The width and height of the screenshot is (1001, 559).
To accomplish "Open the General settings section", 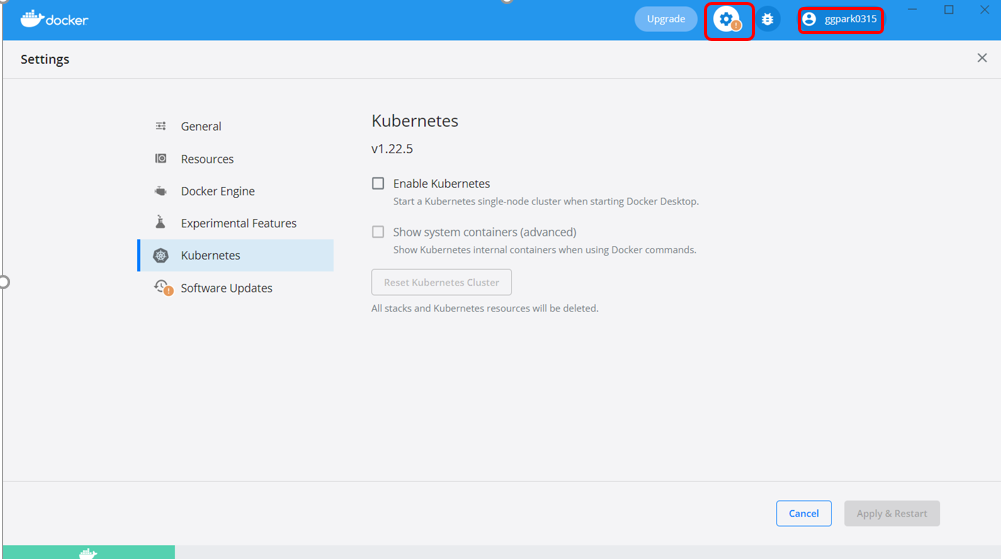I will point(236,126).
